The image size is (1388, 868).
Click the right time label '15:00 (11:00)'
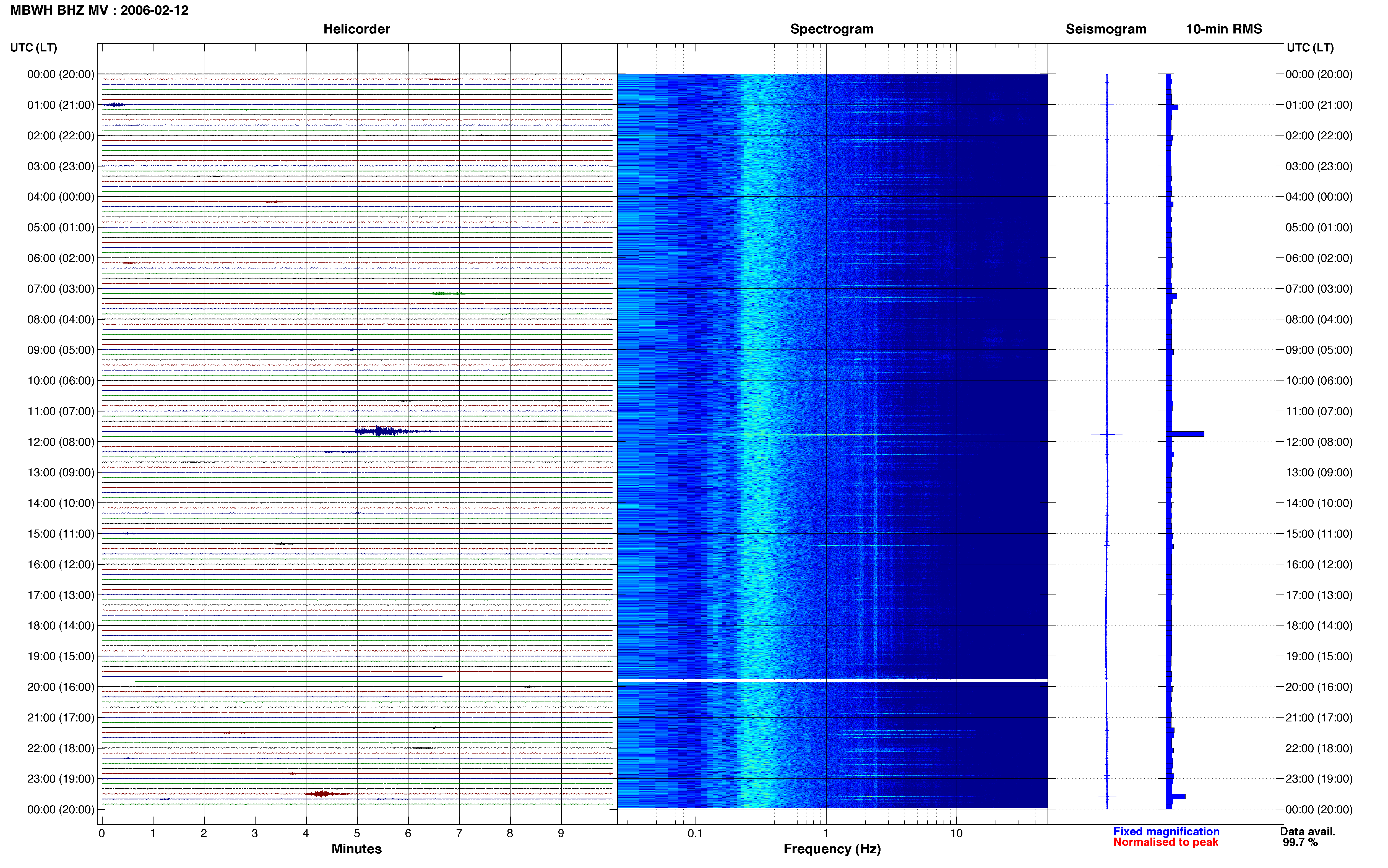pyautogui.click(x=1319, y=534)
